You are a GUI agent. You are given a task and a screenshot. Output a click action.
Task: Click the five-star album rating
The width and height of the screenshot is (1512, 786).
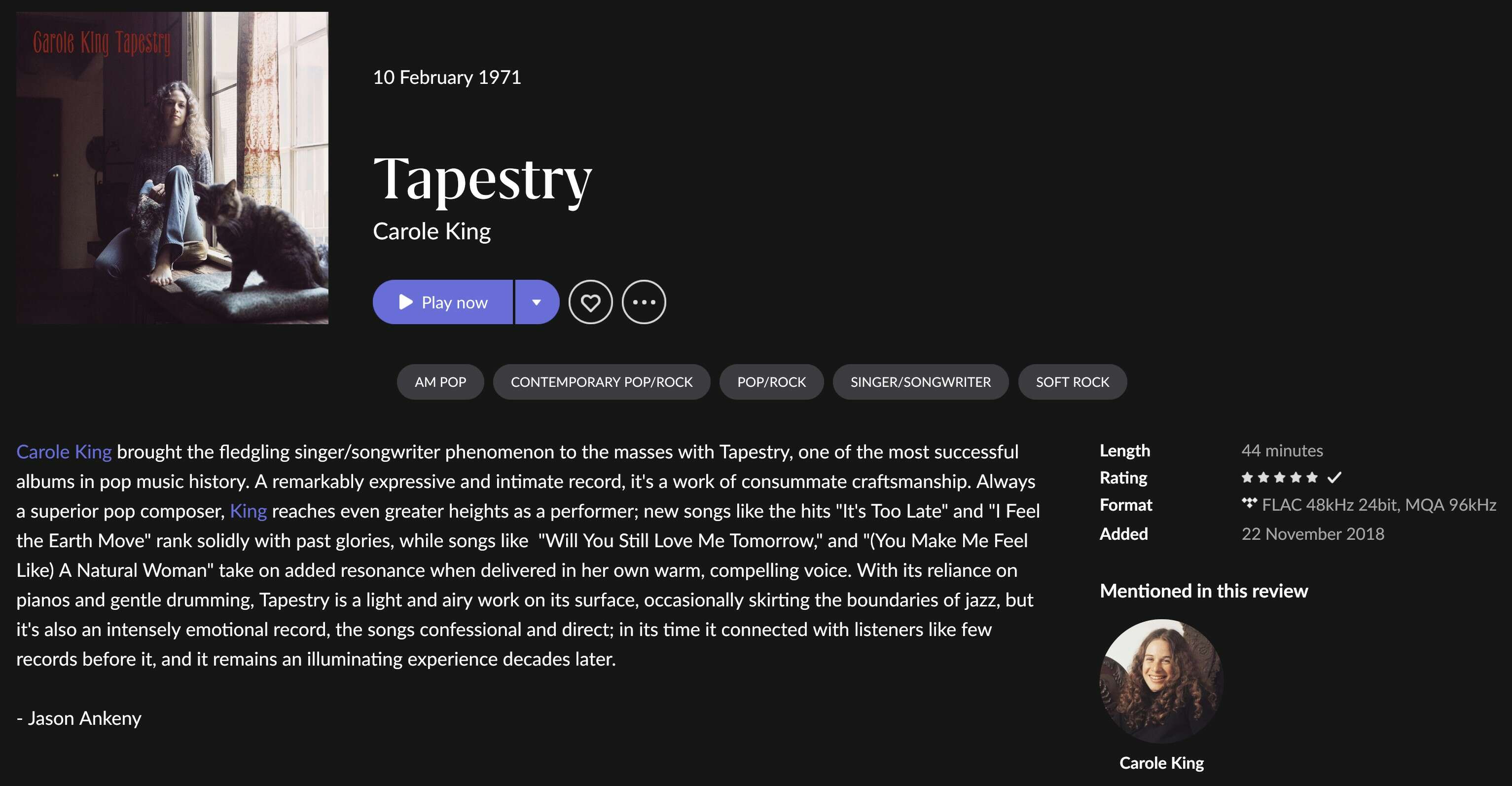pos(1280,478)
